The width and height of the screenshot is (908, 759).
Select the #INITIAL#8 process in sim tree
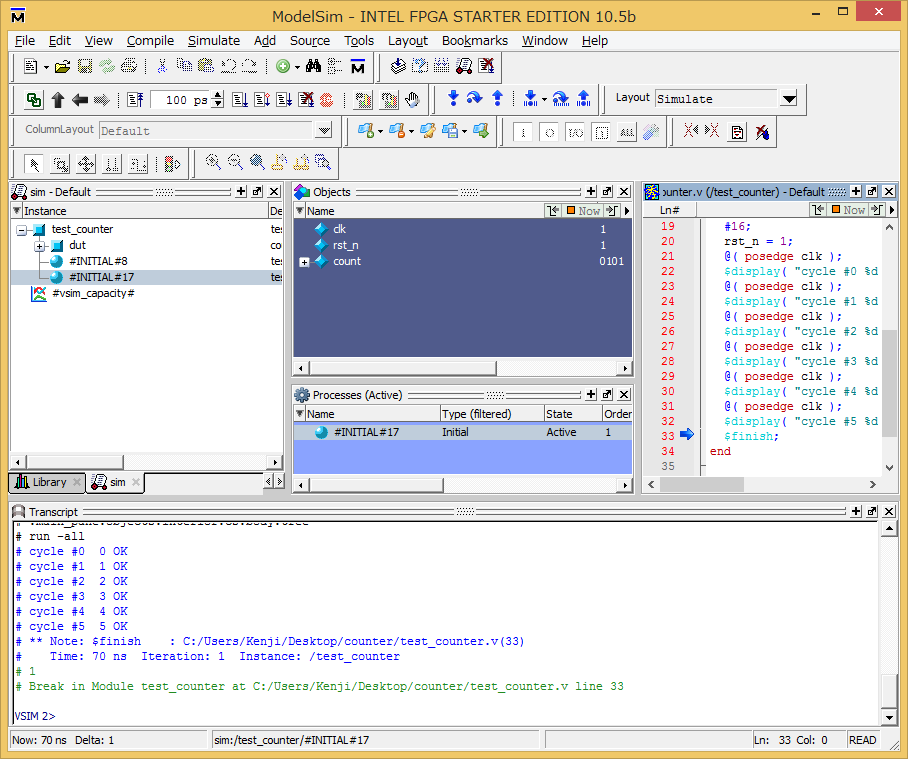coord(98,261)
